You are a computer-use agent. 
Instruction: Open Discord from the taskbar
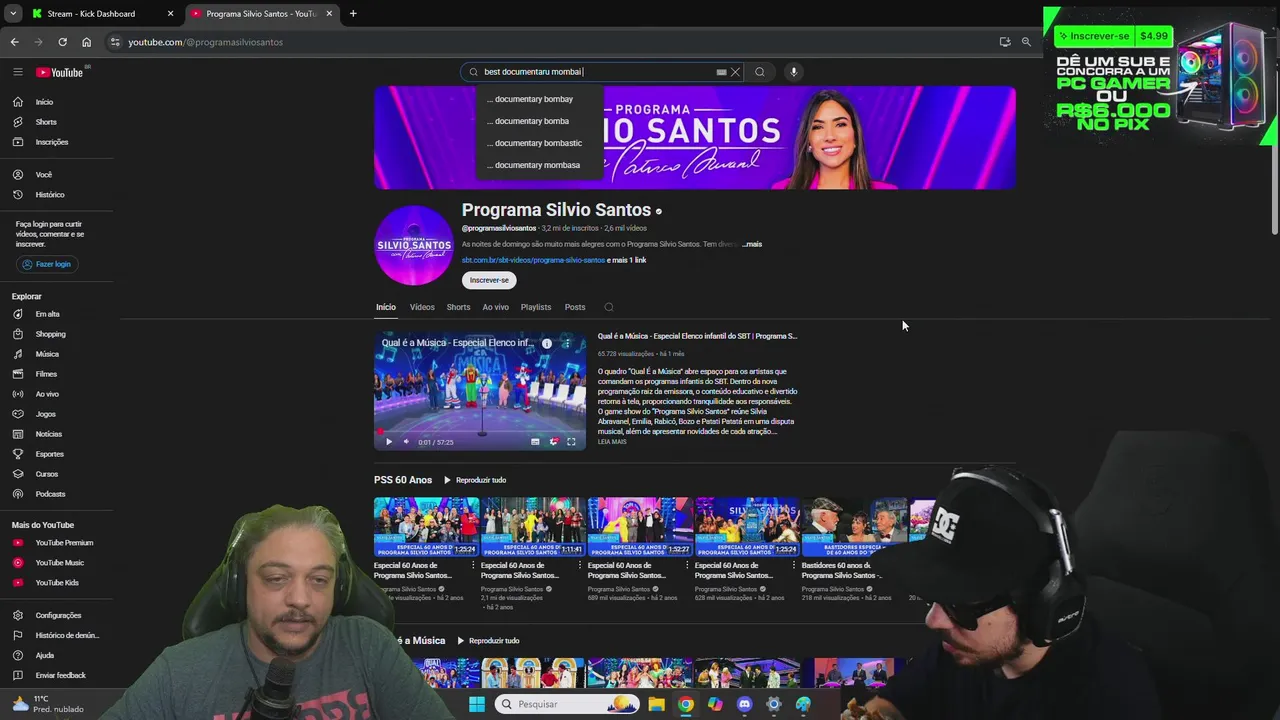(744, 704)
